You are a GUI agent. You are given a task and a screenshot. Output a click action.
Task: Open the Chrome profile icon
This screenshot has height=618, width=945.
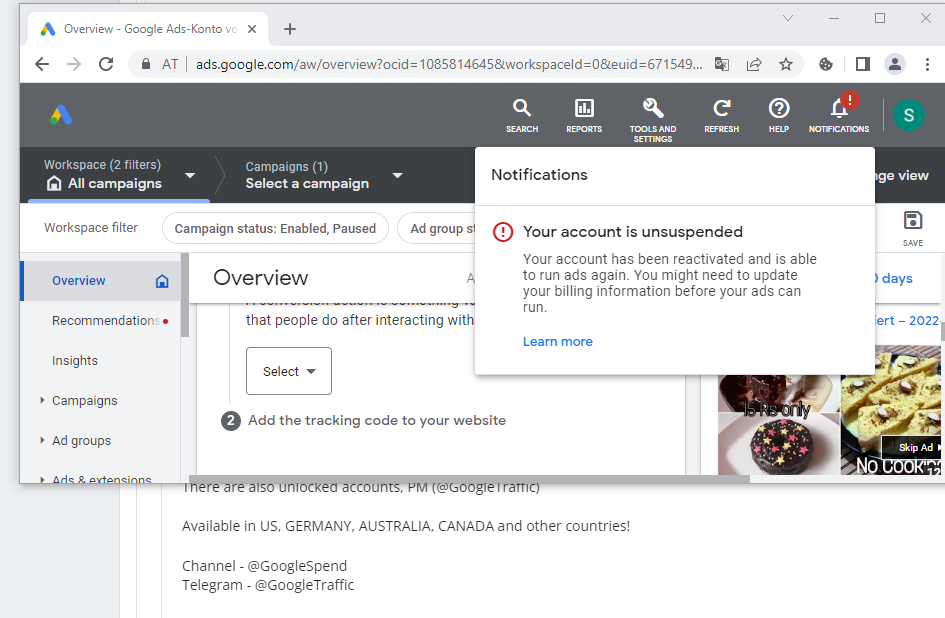coord(895,64)
